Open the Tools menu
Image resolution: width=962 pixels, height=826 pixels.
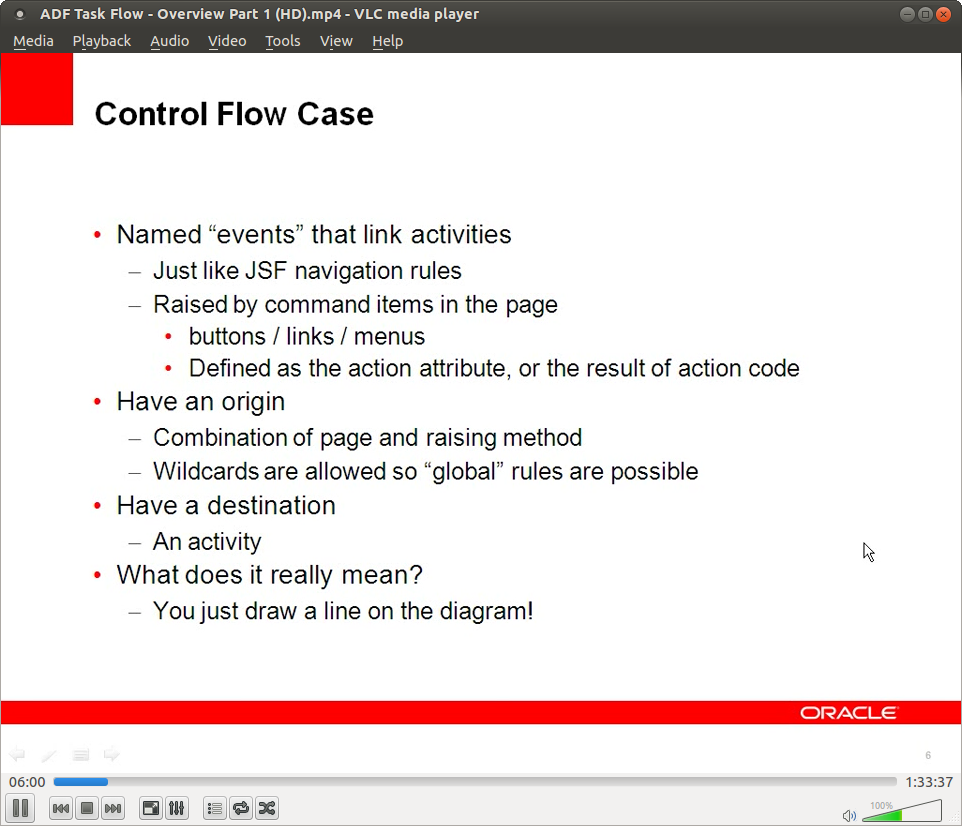[x=282, y=41]
